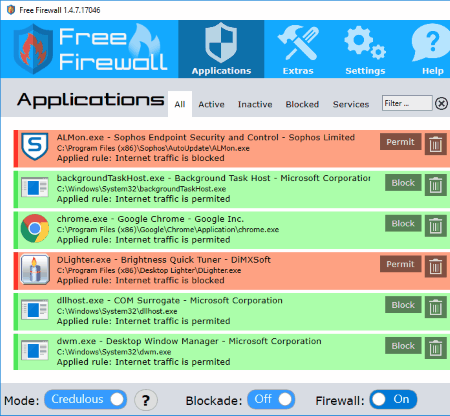Select the DLighter.exe Brightness Quick Tuner text

coord(164,260)
